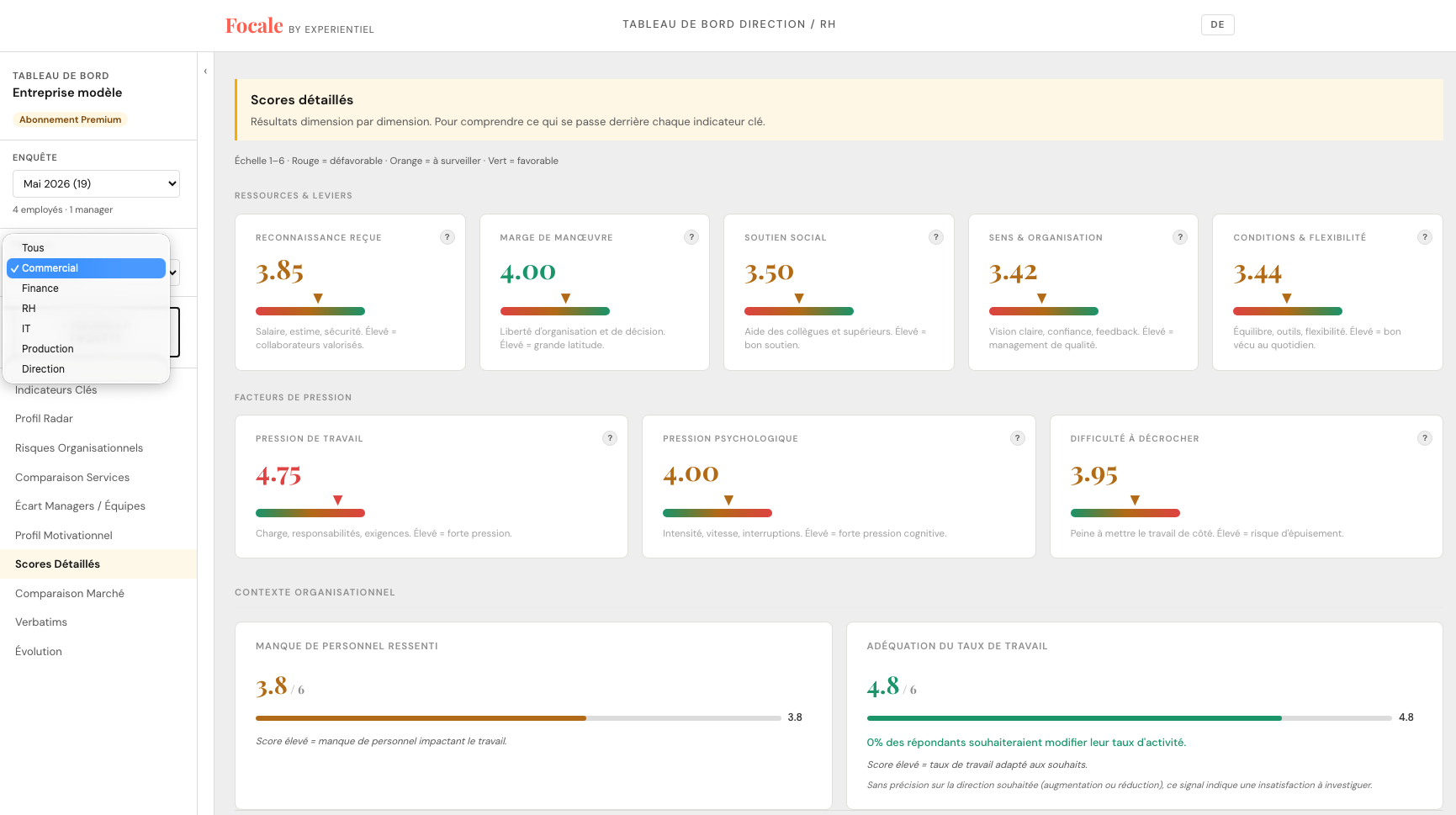This screenshot has height=815, width=1456.
Task: Click Adéquation du taux de travail bar
Action: point(1129,718)
